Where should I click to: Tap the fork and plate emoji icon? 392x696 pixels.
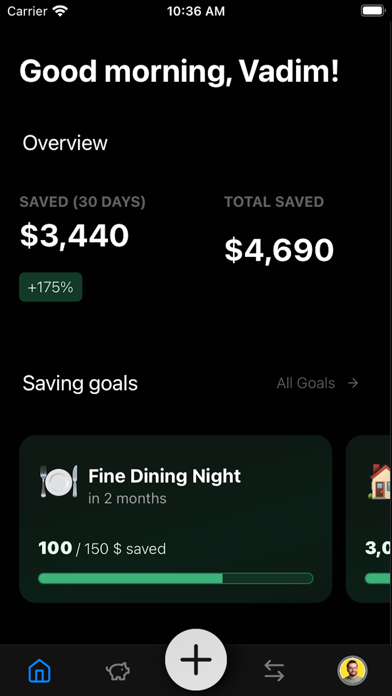[59, 481]
